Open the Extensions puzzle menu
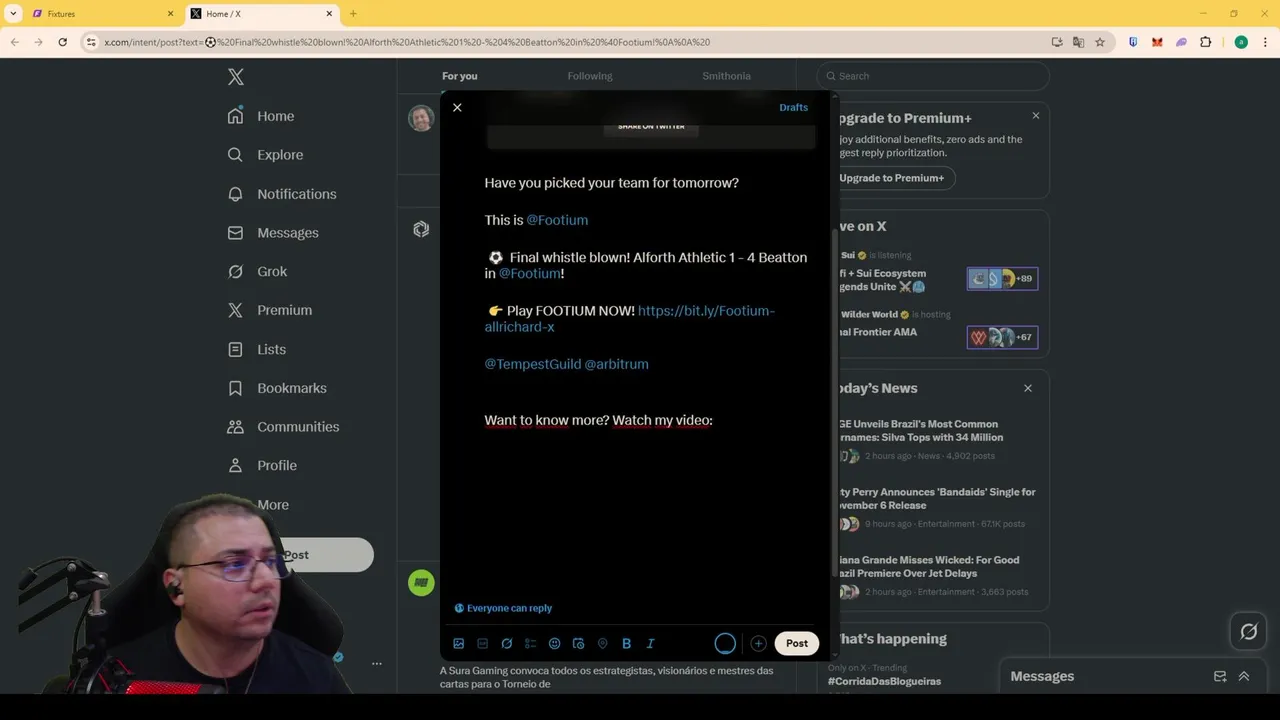The image size is (1280, 720). [x=1205, y=42]
